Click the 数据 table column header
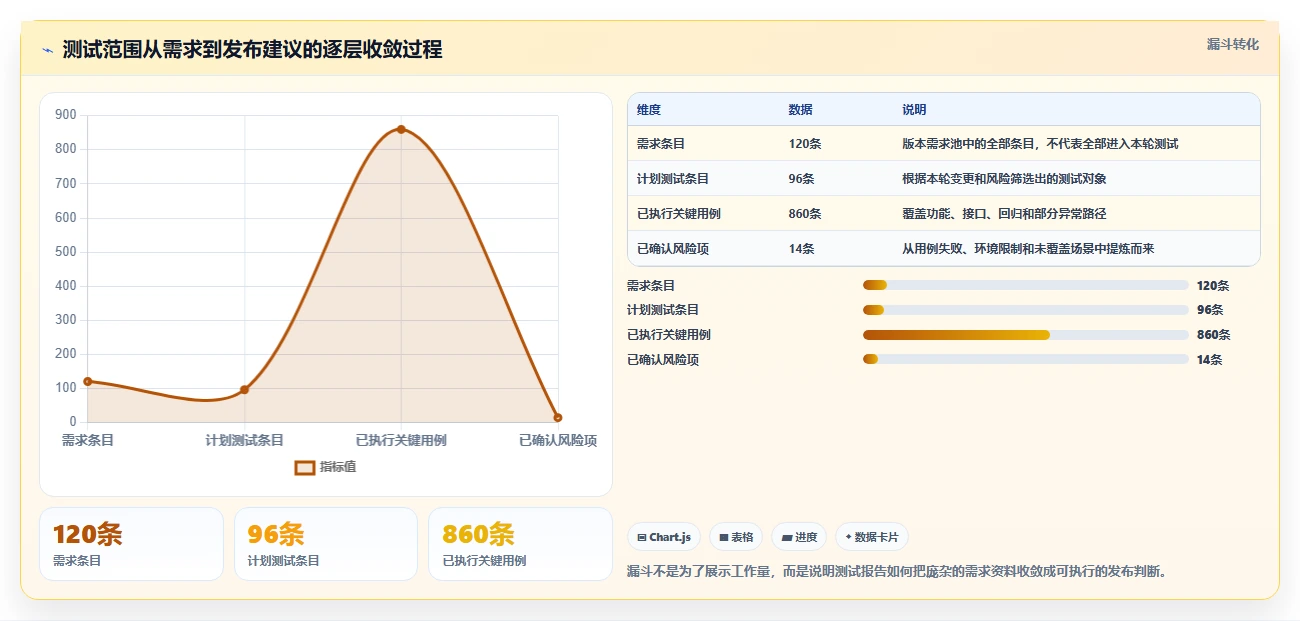The width and height of the screenshot is (1300, 621). [x=800, y=110]
